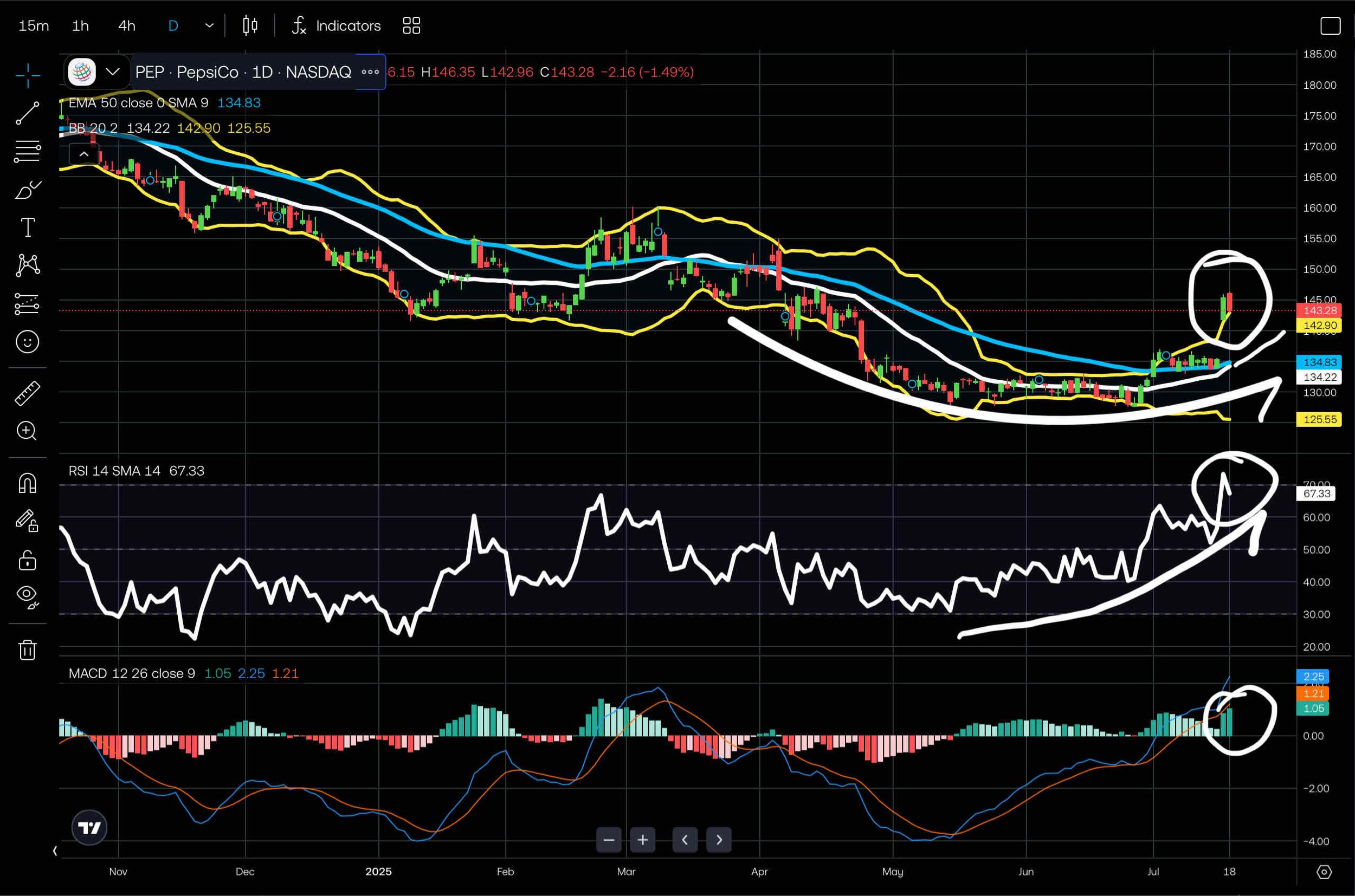
Task: Select the RSI 14 SMA 14 legend
Action: (x=114, y=471)
